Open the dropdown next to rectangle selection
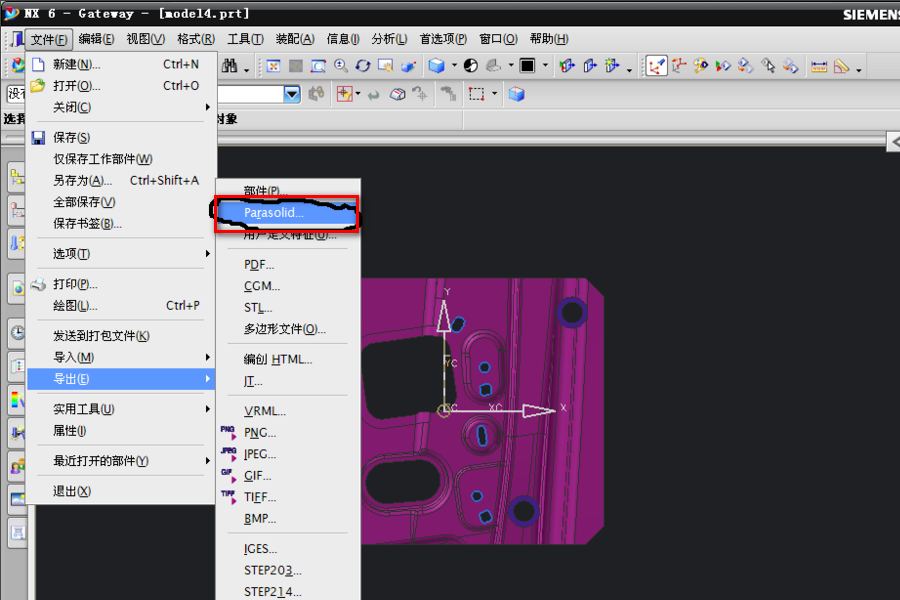 coord(494,94)
